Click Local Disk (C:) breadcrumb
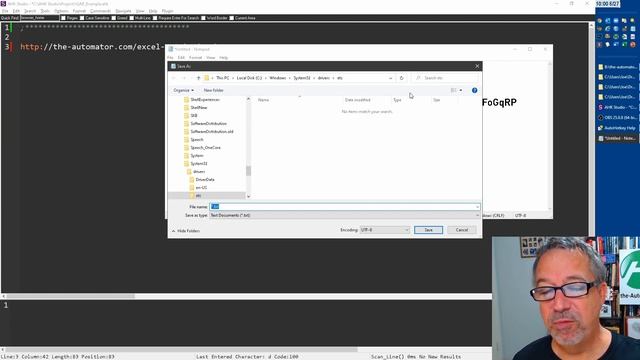Viewport: 640px width, 360px height. (249, 78)
